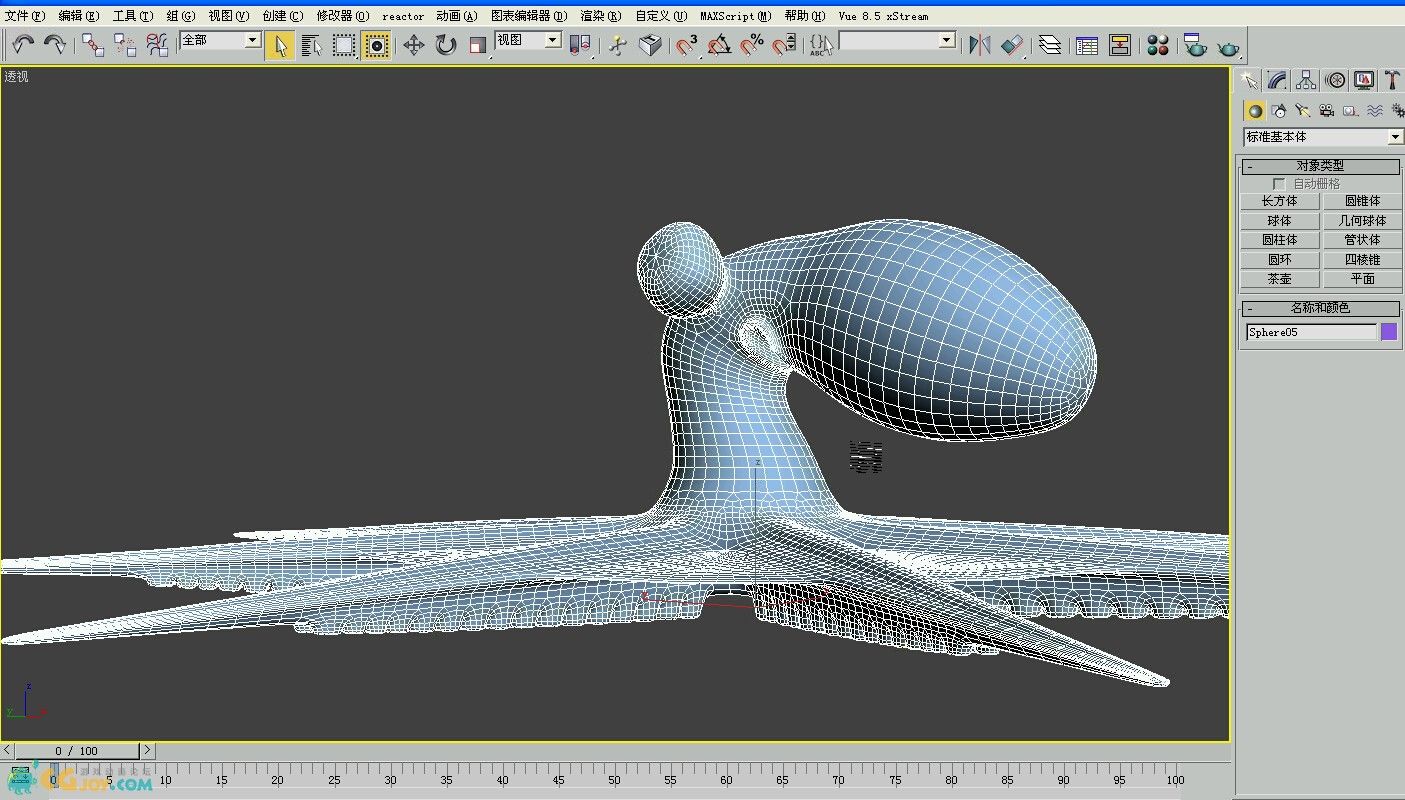Select the Move tool
Image resolution: width=1405 pixels, height=800 pixels.
click(x=413, y=45)
